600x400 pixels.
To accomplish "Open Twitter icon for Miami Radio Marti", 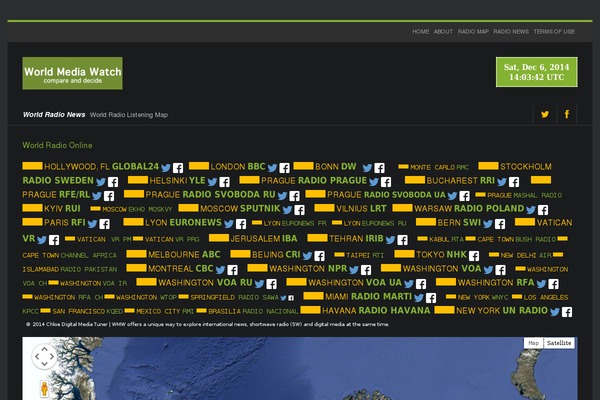I will (x=419, y=298).
